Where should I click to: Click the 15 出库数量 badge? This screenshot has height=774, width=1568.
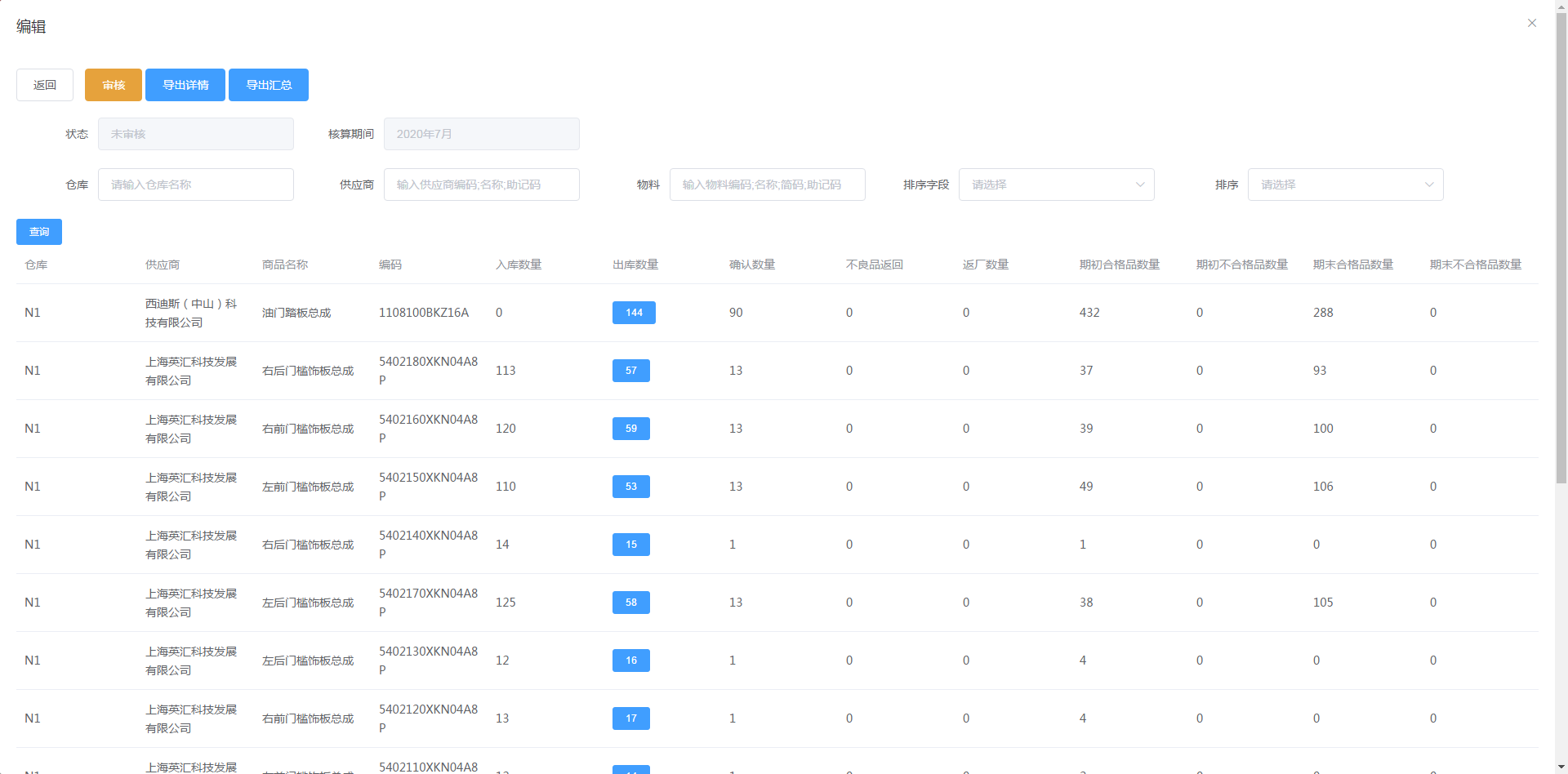click(631, 545)
